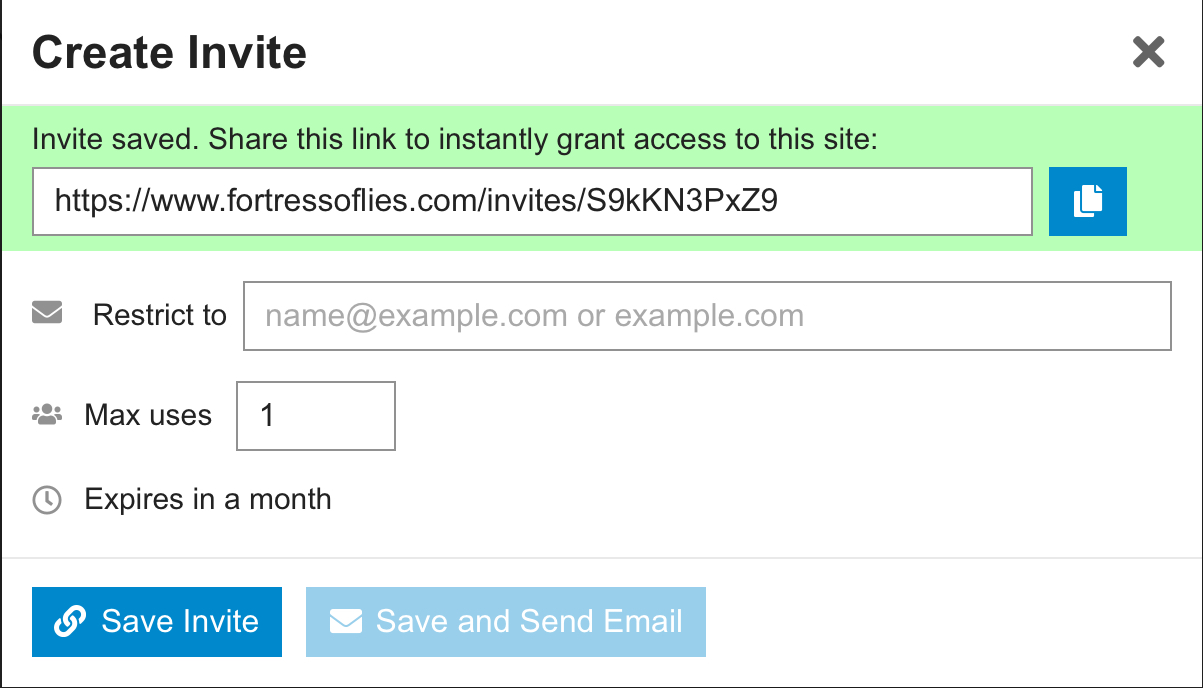
Task: Focus the Restrict to email input
Action: (707, 316)
